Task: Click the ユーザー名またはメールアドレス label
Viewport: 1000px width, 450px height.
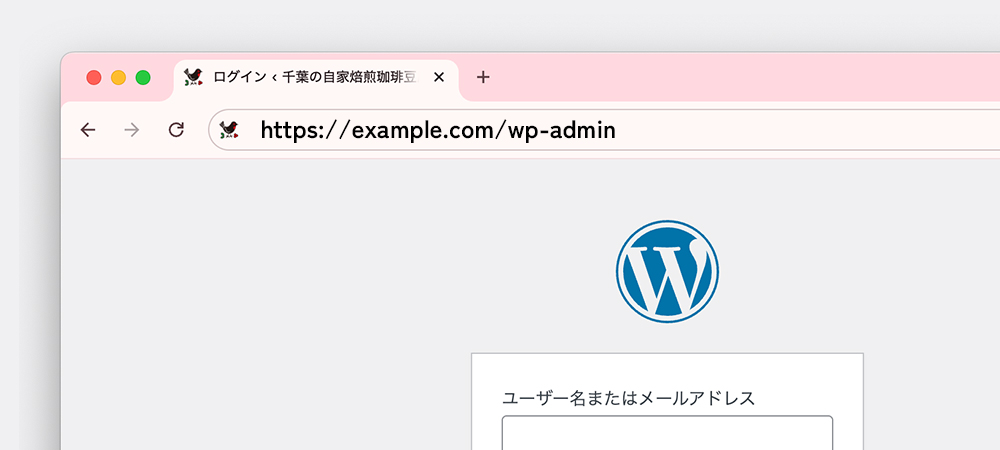Action: coord(629,398)
